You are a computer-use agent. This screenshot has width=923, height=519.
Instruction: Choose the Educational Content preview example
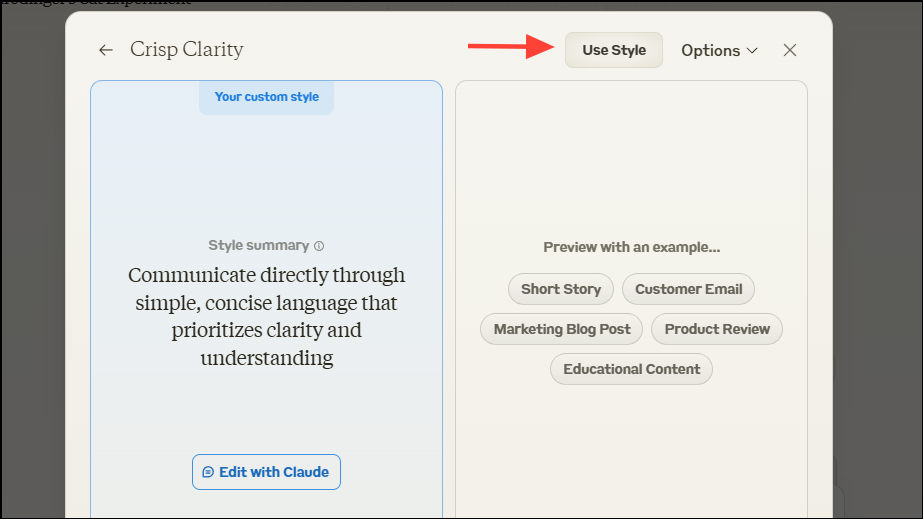click(631, 369)
